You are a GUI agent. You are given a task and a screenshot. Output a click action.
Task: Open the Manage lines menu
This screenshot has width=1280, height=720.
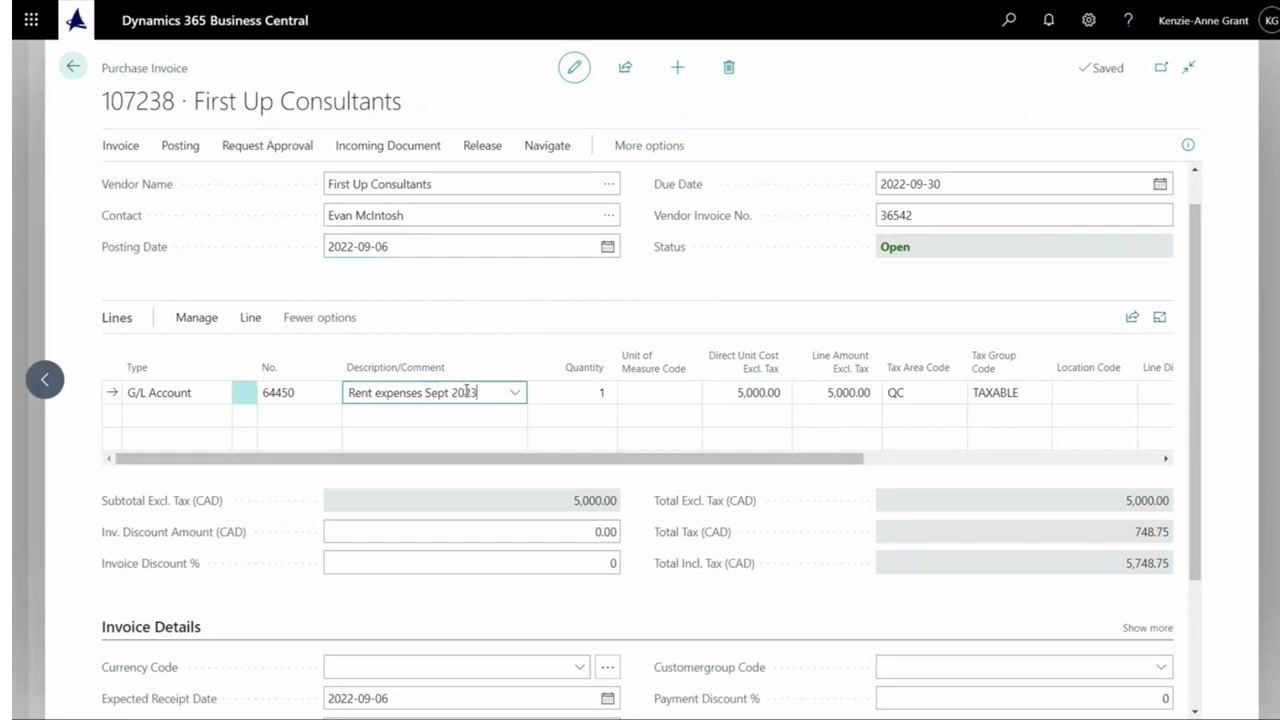point(196,317)
